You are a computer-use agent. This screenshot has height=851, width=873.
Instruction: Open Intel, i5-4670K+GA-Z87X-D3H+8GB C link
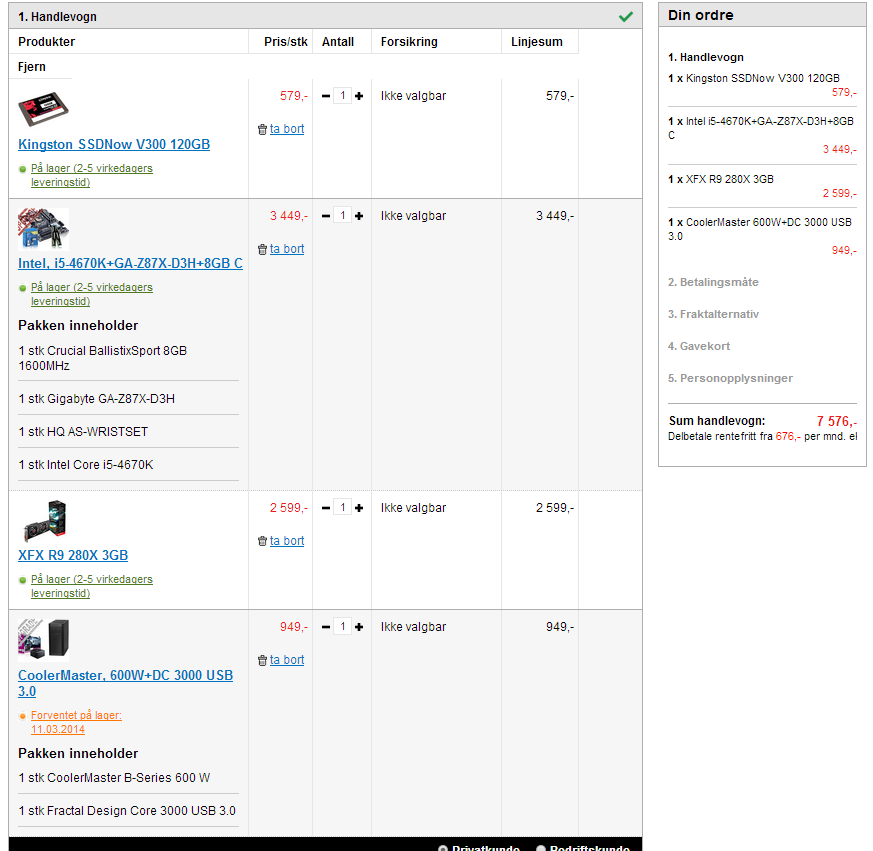click(x=130, y=263)
